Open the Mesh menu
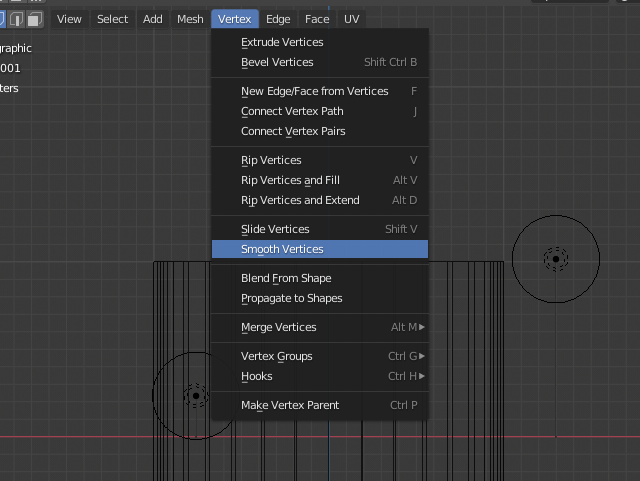 (x=190, y=19)
